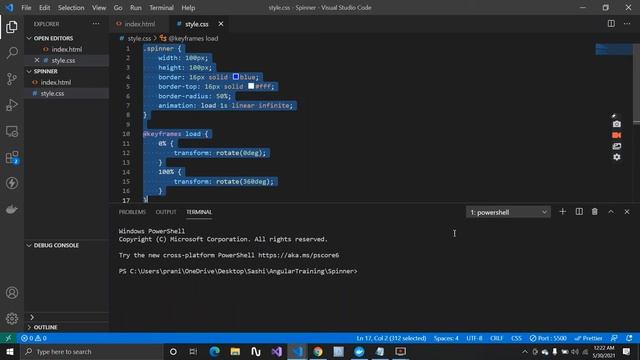640x360 pixels.
Task: Split the editor to the right
Action: coord(611,24)
